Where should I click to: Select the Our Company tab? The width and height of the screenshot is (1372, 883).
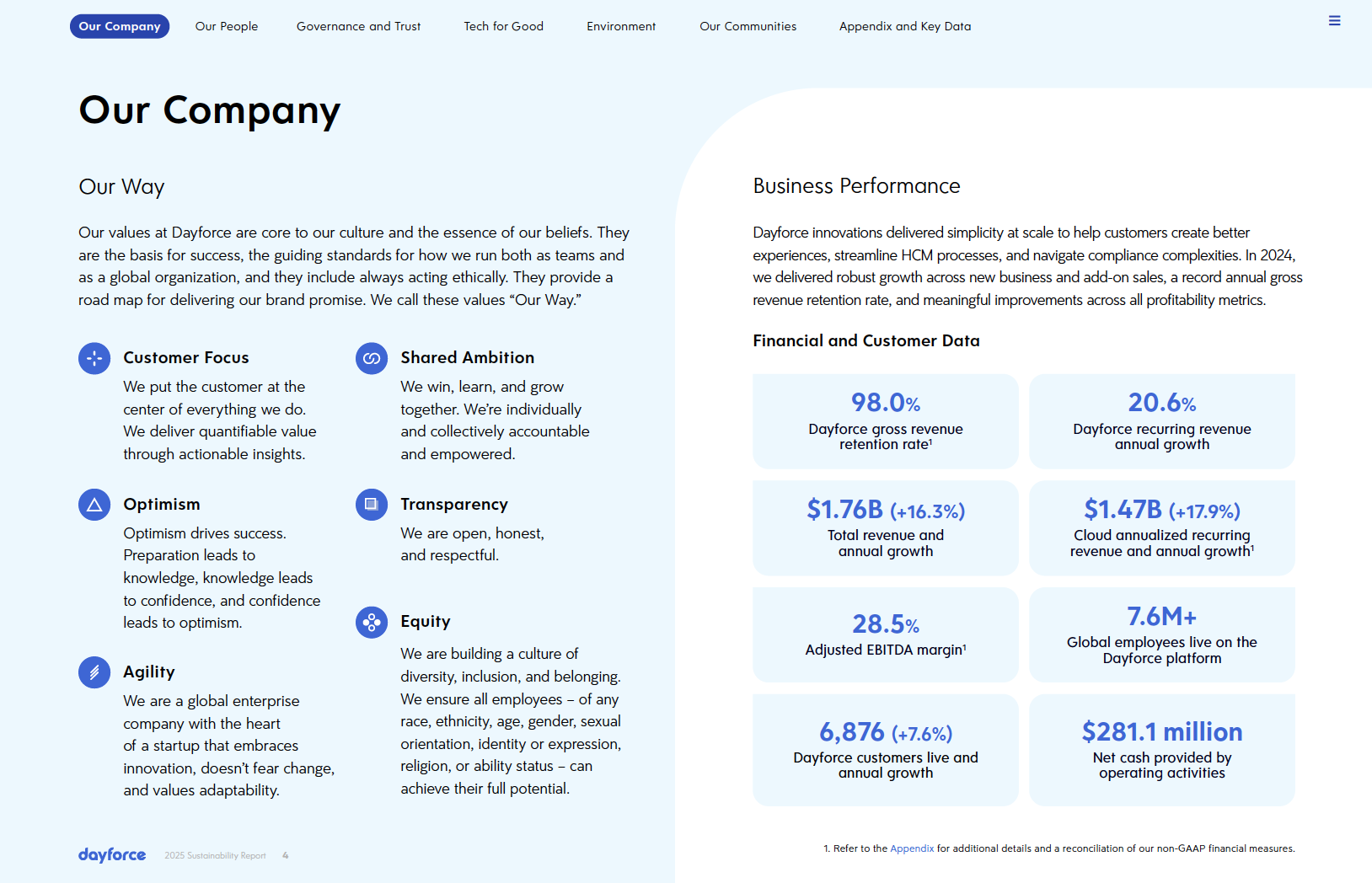(x=120, y=26)
